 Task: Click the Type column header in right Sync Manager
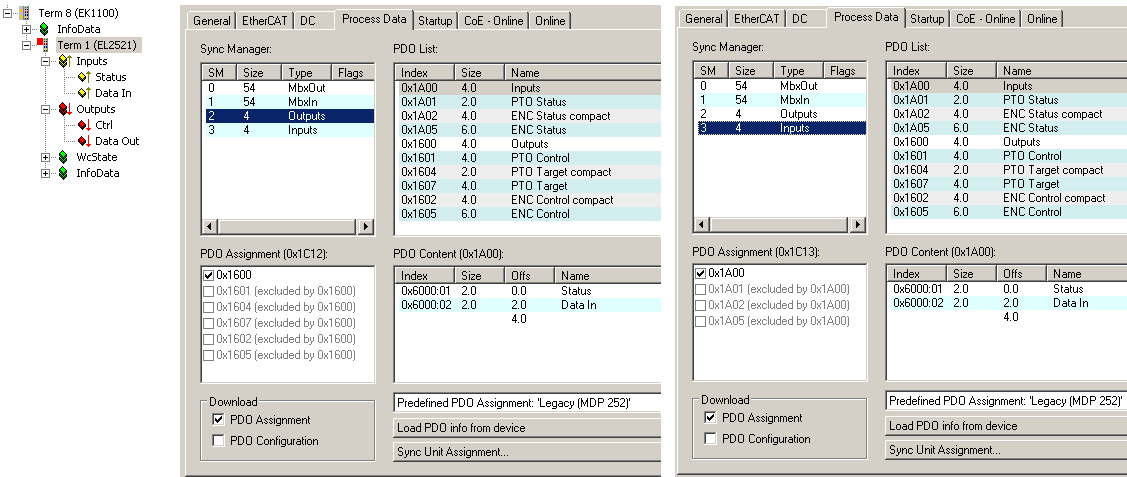point(799,70)
